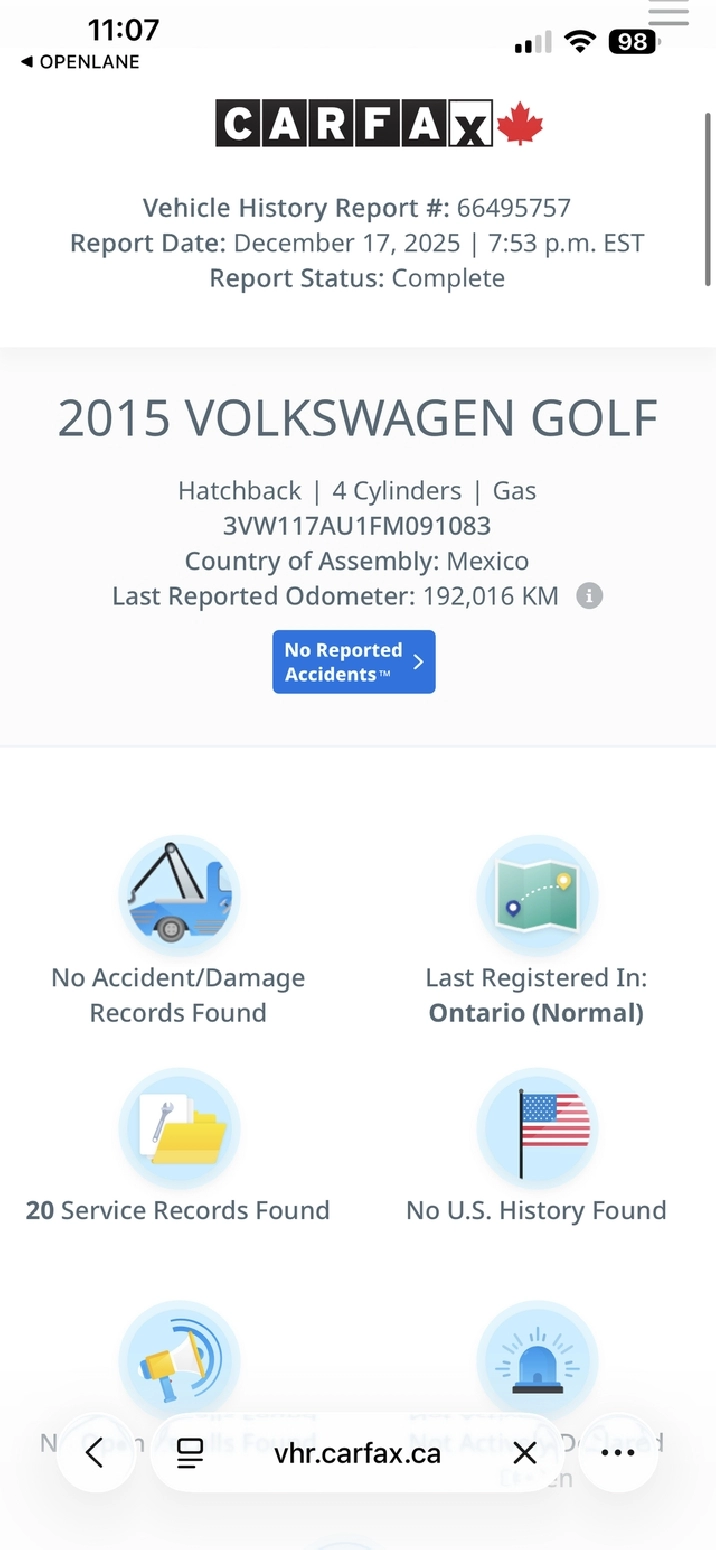This screenshot has height=1550, width=716.
Task: Tap the map registration location icon
Action: (537, 895)
